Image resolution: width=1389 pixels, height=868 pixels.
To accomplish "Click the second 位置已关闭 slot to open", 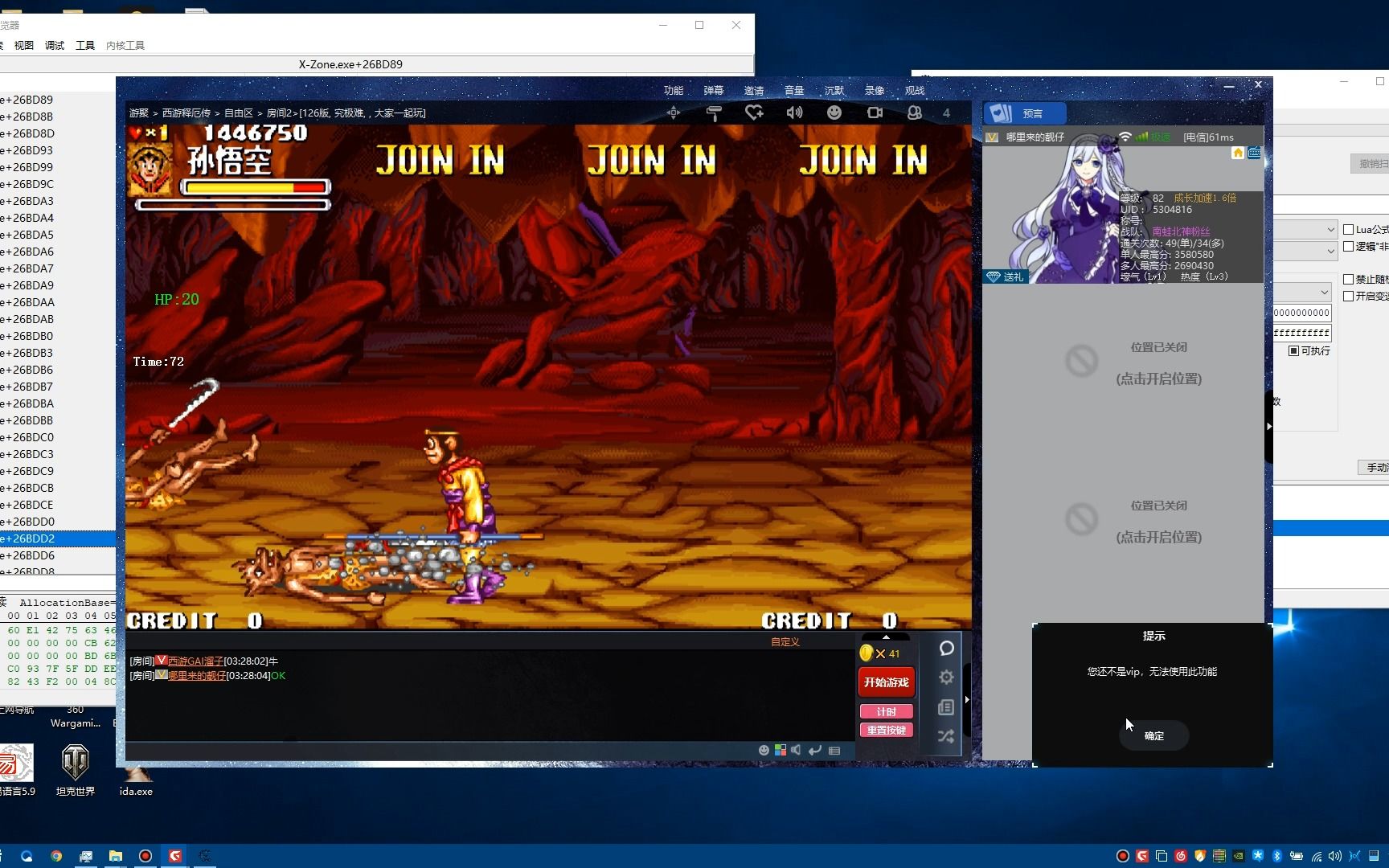I will point(1158,521).
